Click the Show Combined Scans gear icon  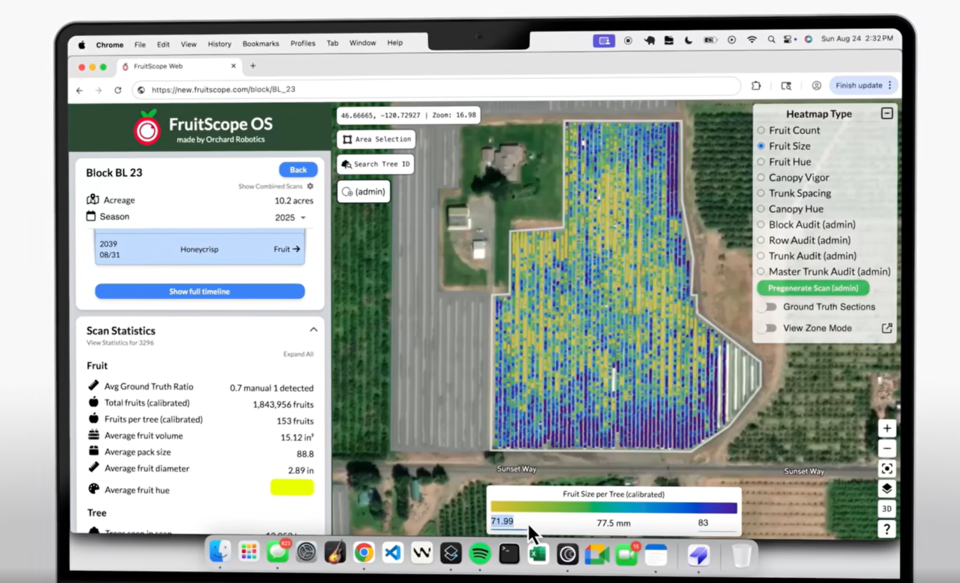[310, 187]
